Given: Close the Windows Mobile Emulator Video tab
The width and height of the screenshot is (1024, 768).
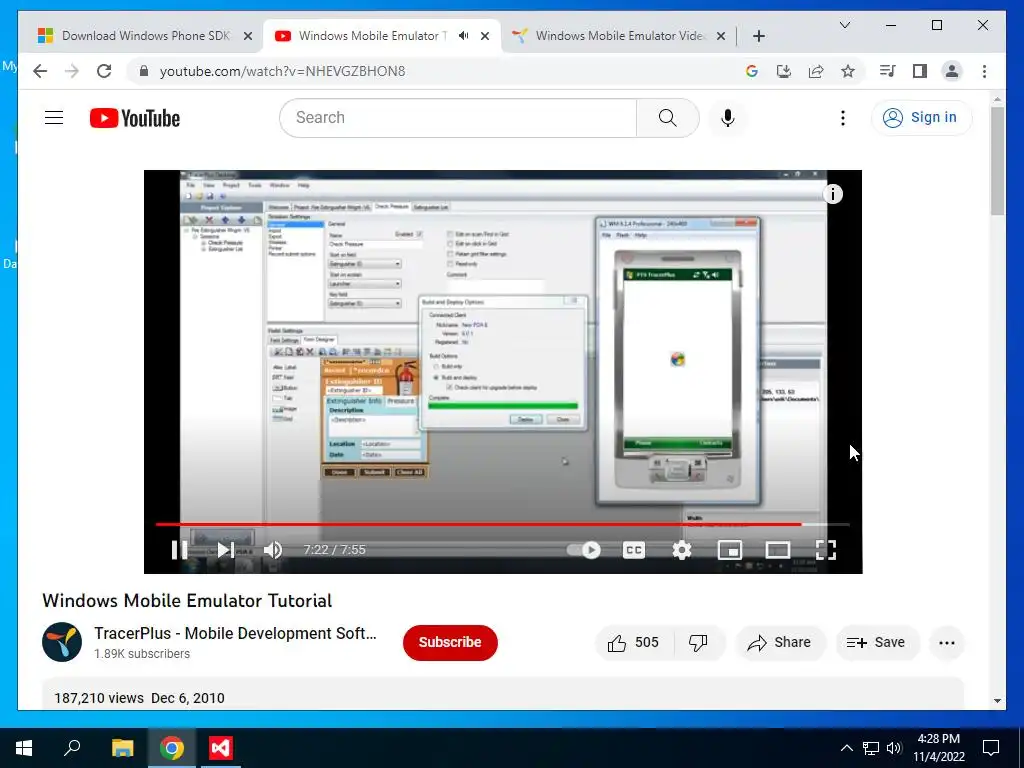Looking at the screenshot, I should (x=721, y=36).
